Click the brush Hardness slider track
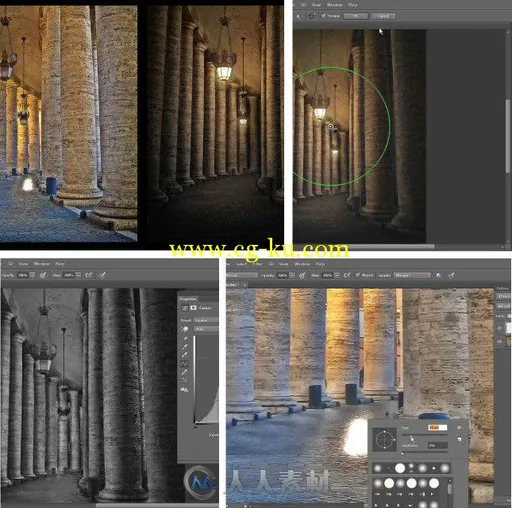 tap(425, 452)
